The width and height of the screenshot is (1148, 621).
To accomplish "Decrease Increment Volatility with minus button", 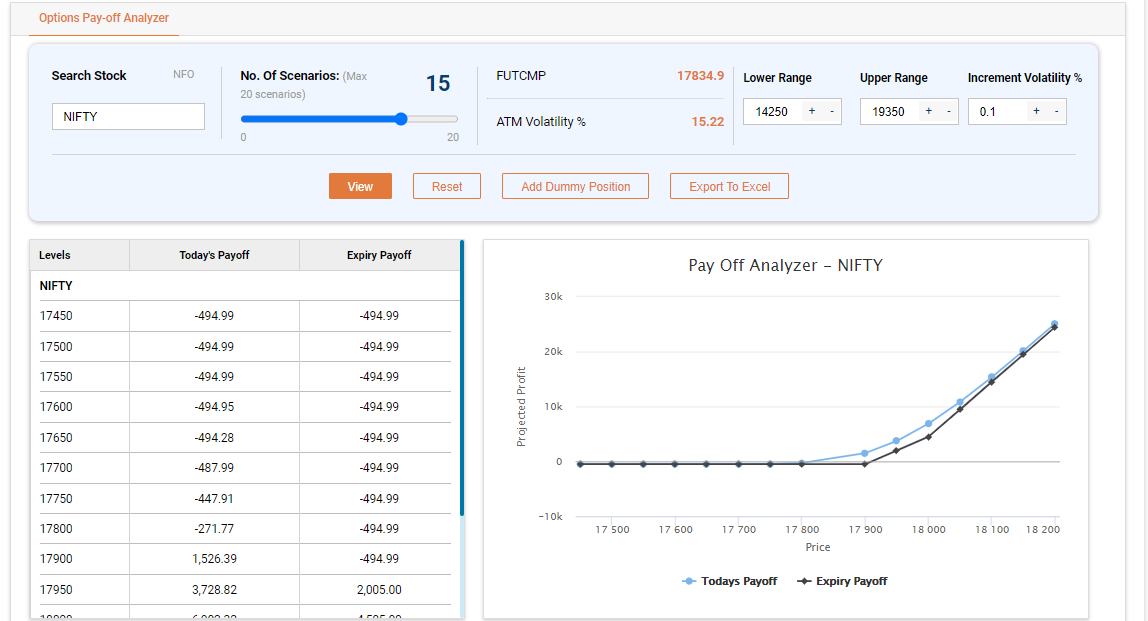I will [1056, 112].
